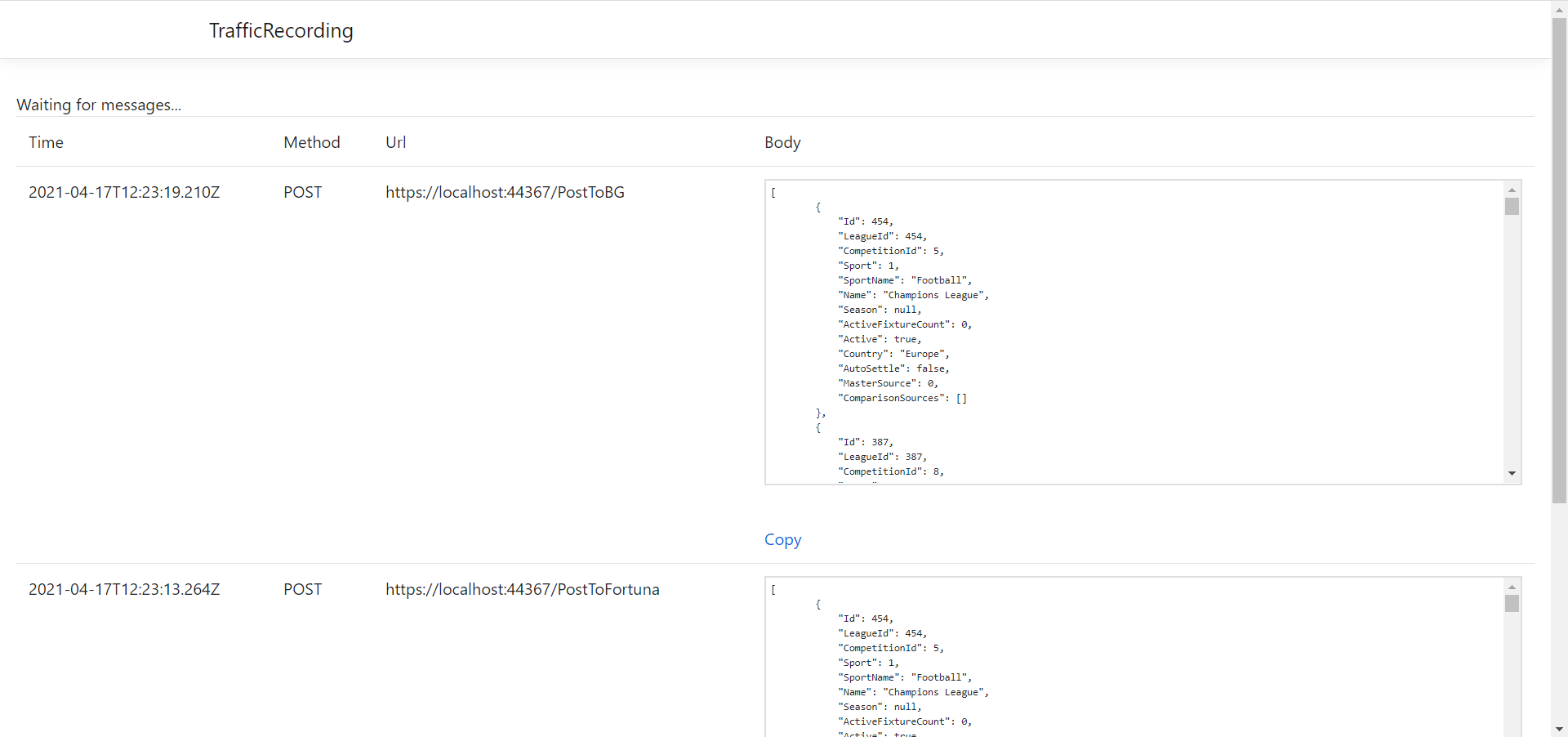Click up arrow of PostToFortuna body scrollbar

(x=1512, y=586)
